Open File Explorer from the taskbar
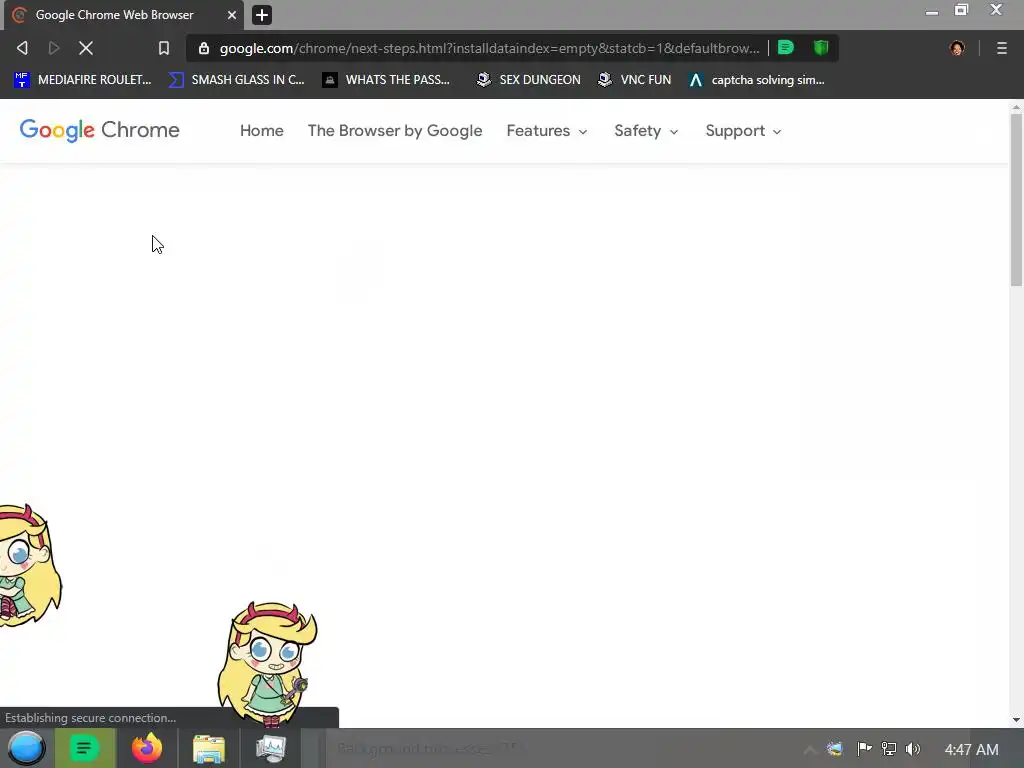This screenshot has width=1024, height=768. (x=208, y=749)
